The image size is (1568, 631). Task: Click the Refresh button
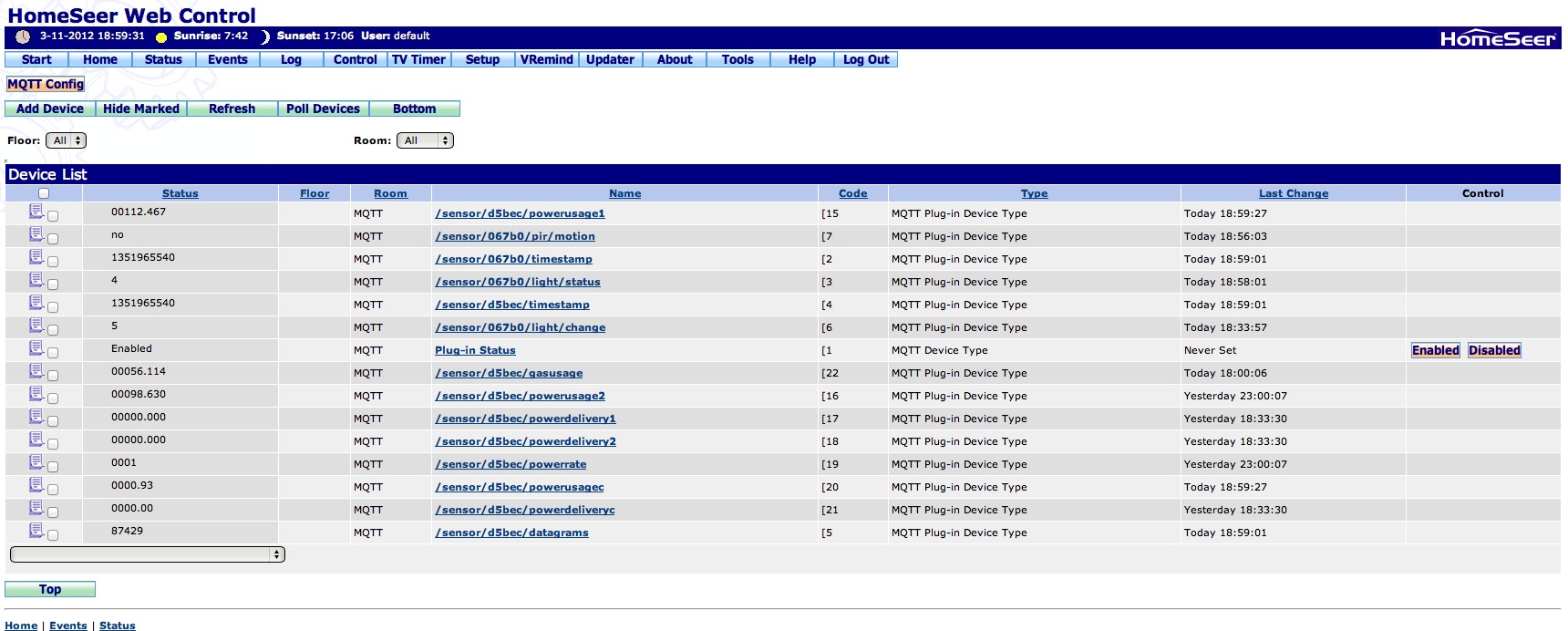tap(232, 109)
